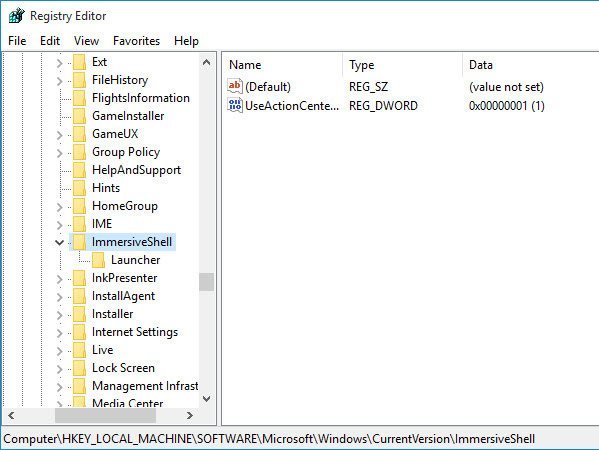Expand the GameUX key
Viewport: 599px width, 450px height.
59,135
